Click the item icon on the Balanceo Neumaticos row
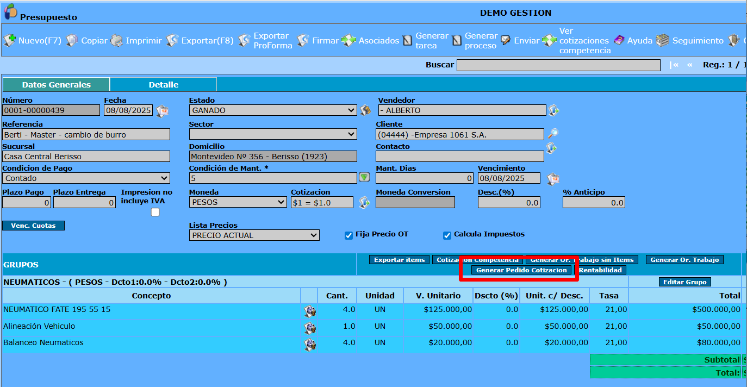 pos(310,345)
